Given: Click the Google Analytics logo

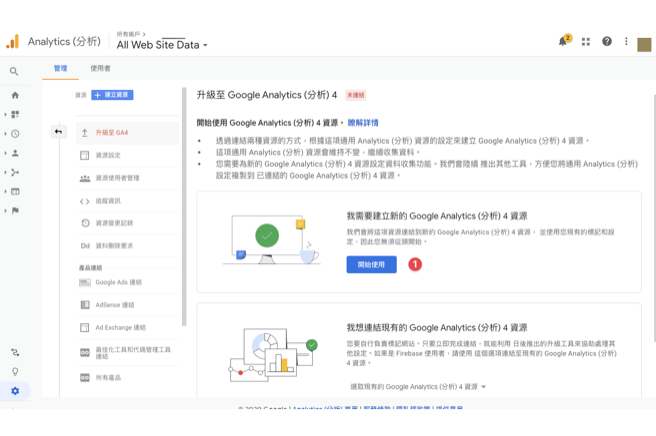Looking at the screenshot, I should 13,41.
